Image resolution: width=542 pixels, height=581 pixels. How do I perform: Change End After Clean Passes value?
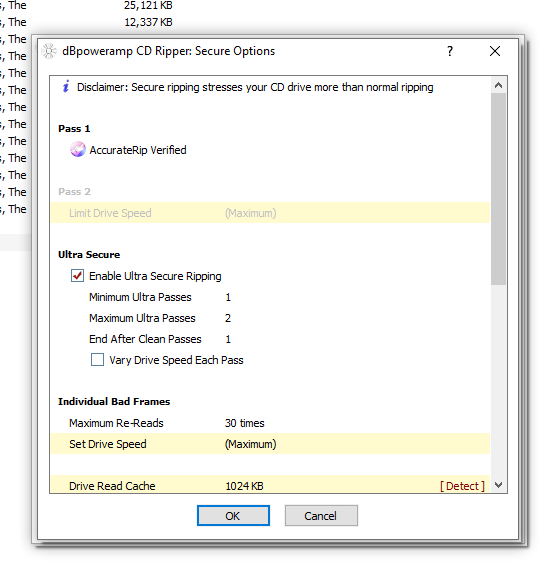tap(228, 339)
